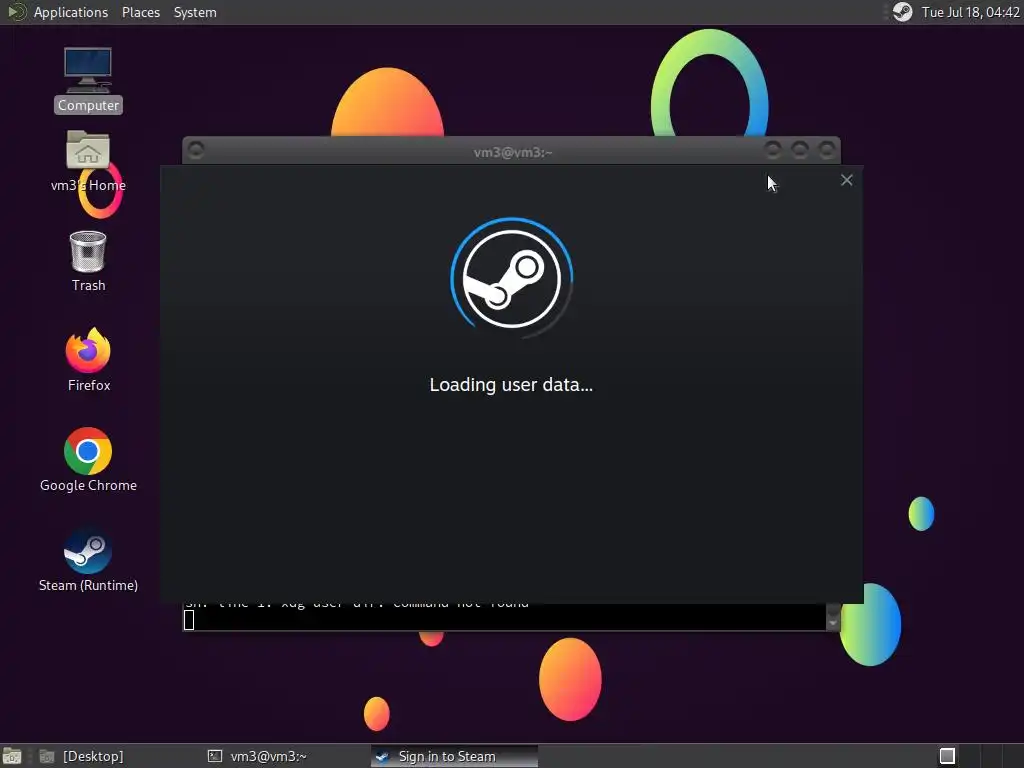Click the clock showing Tue Jul 18, 04:42
Viewport: 1024px width, 768px height.
(970, 12)
